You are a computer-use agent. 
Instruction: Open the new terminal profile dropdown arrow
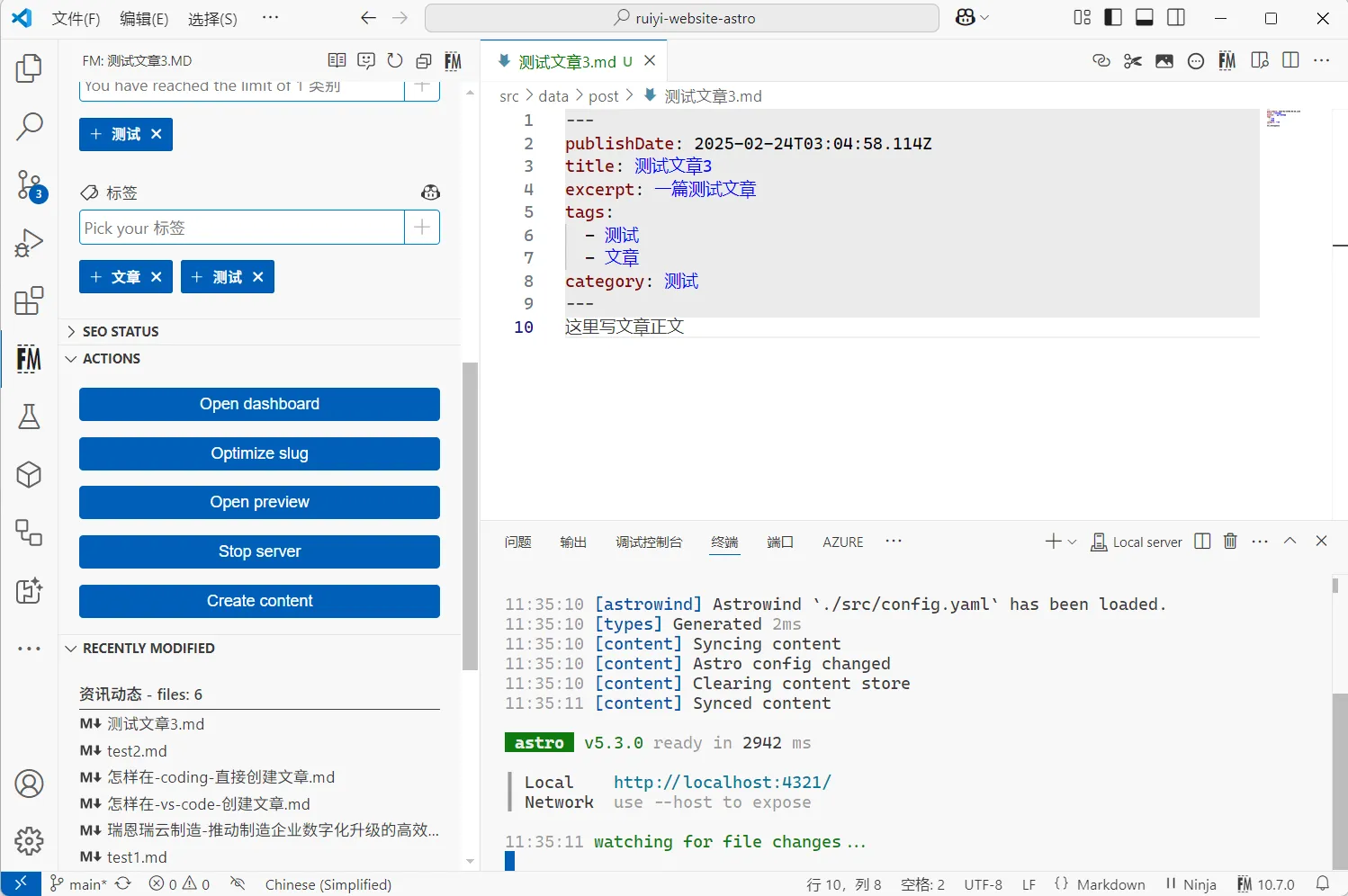pyautogui.click(x=1072, y=542)
